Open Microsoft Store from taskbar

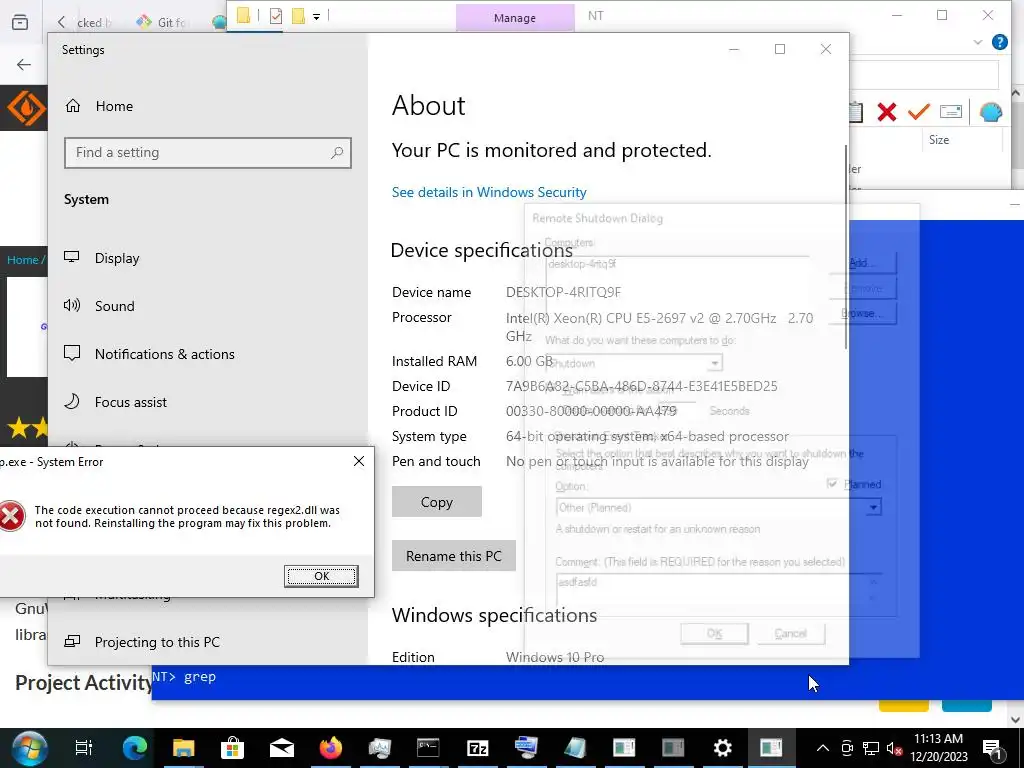point(232,748)
